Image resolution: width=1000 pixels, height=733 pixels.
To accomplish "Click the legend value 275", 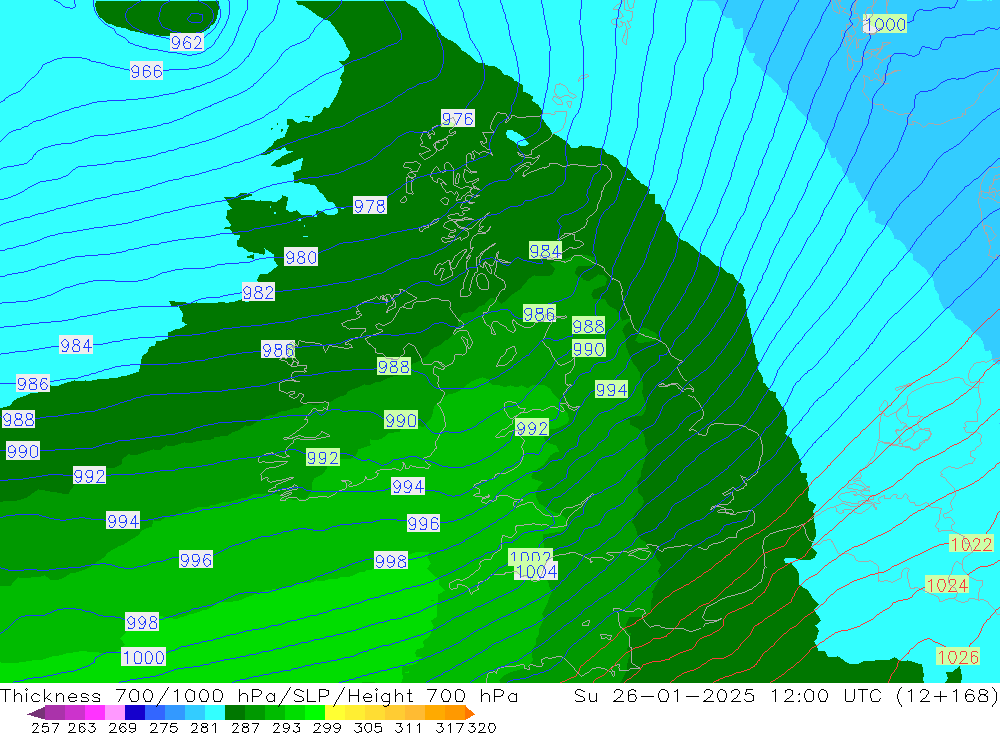I will pyautogui.click(x=163, y=727).
